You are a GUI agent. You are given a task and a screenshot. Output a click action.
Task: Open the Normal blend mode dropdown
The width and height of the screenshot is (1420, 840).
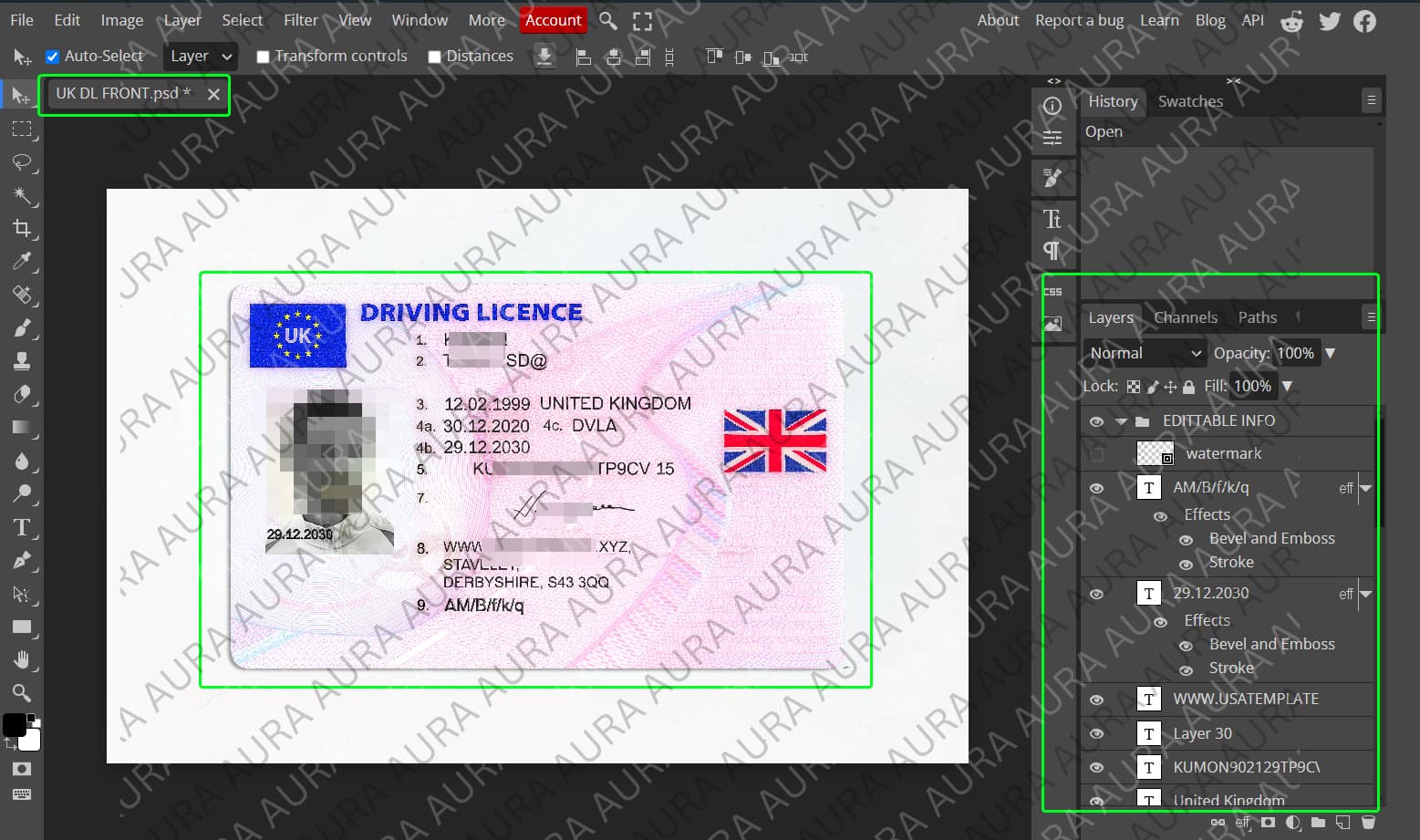point(1145,353)
